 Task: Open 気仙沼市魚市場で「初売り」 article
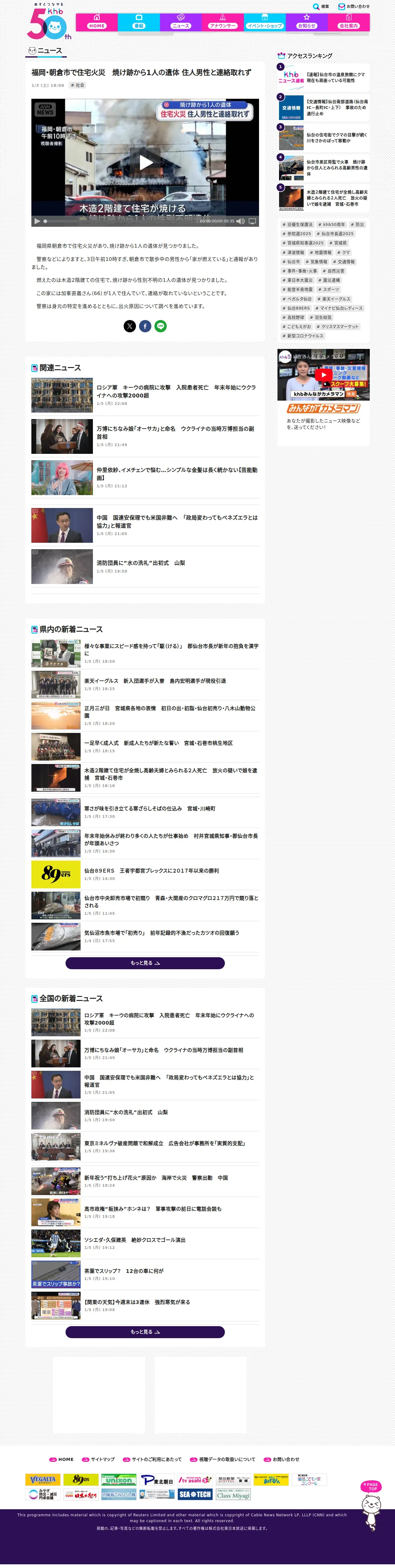145,936
